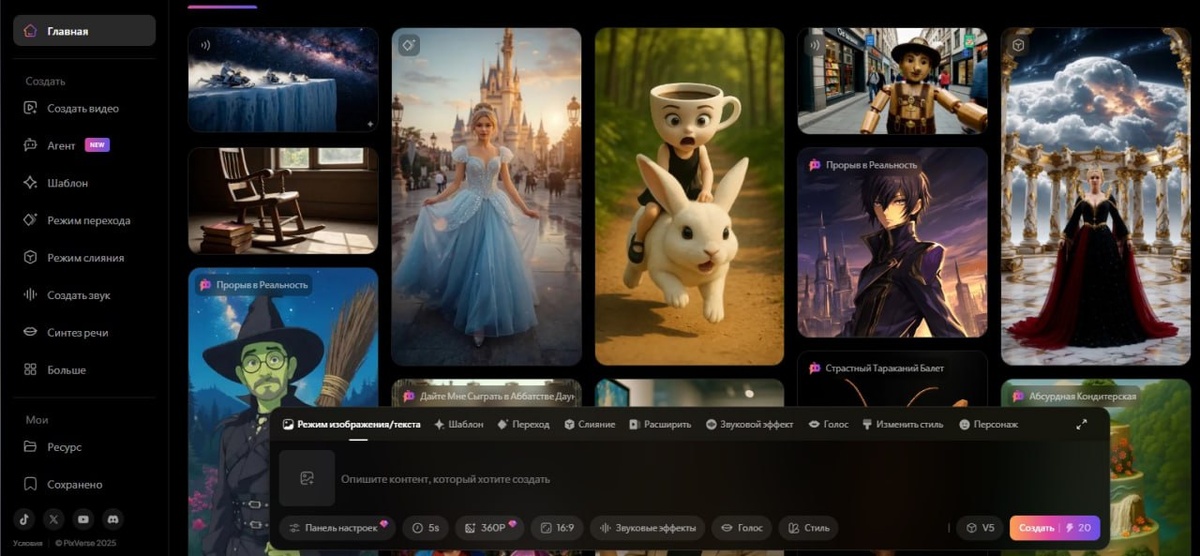Click Прорыв в Реальность tag on the witch card
Screen dimensions: 1200x556
[x=253, y=285]
